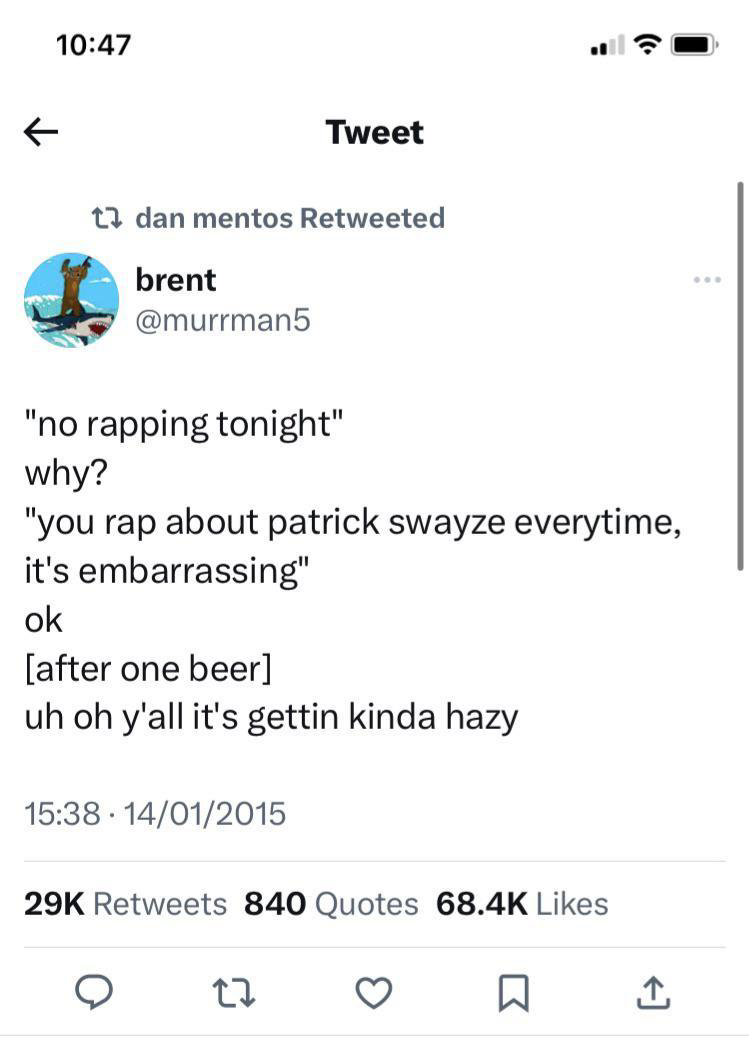Open the @murrman5 handle

[222, 320]
